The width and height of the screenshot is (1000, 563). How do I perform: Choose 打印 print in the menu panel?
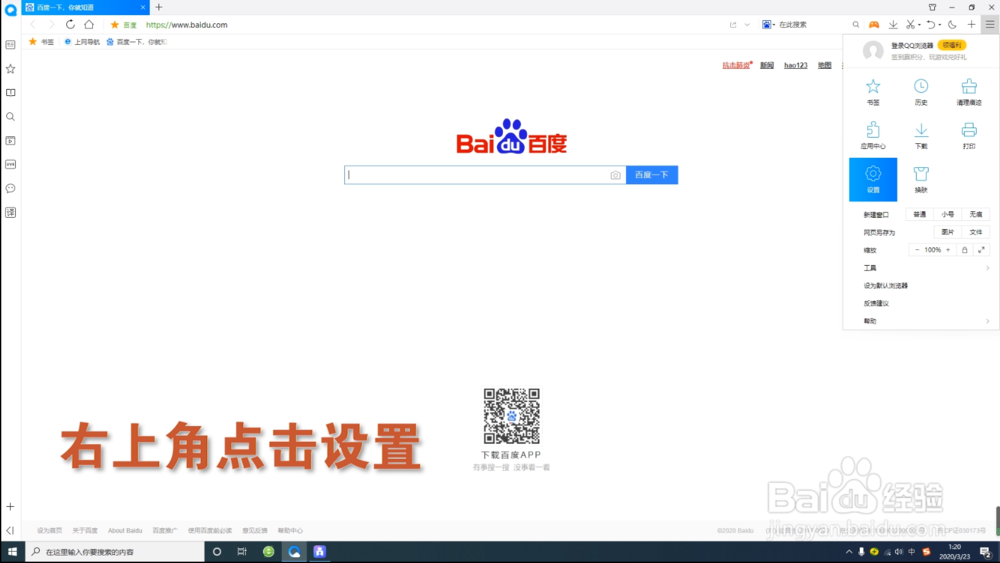click(x=969, y=135)
